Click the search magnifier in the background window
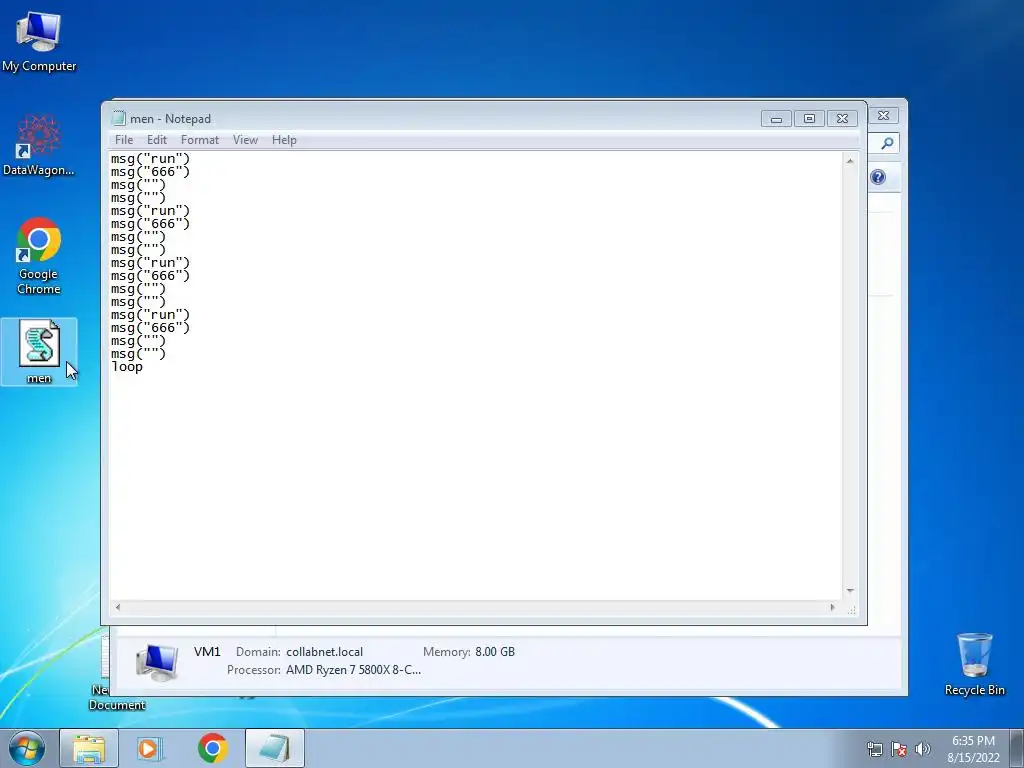This screenshot has width=1024, height=768. click(x=887, y=143)
